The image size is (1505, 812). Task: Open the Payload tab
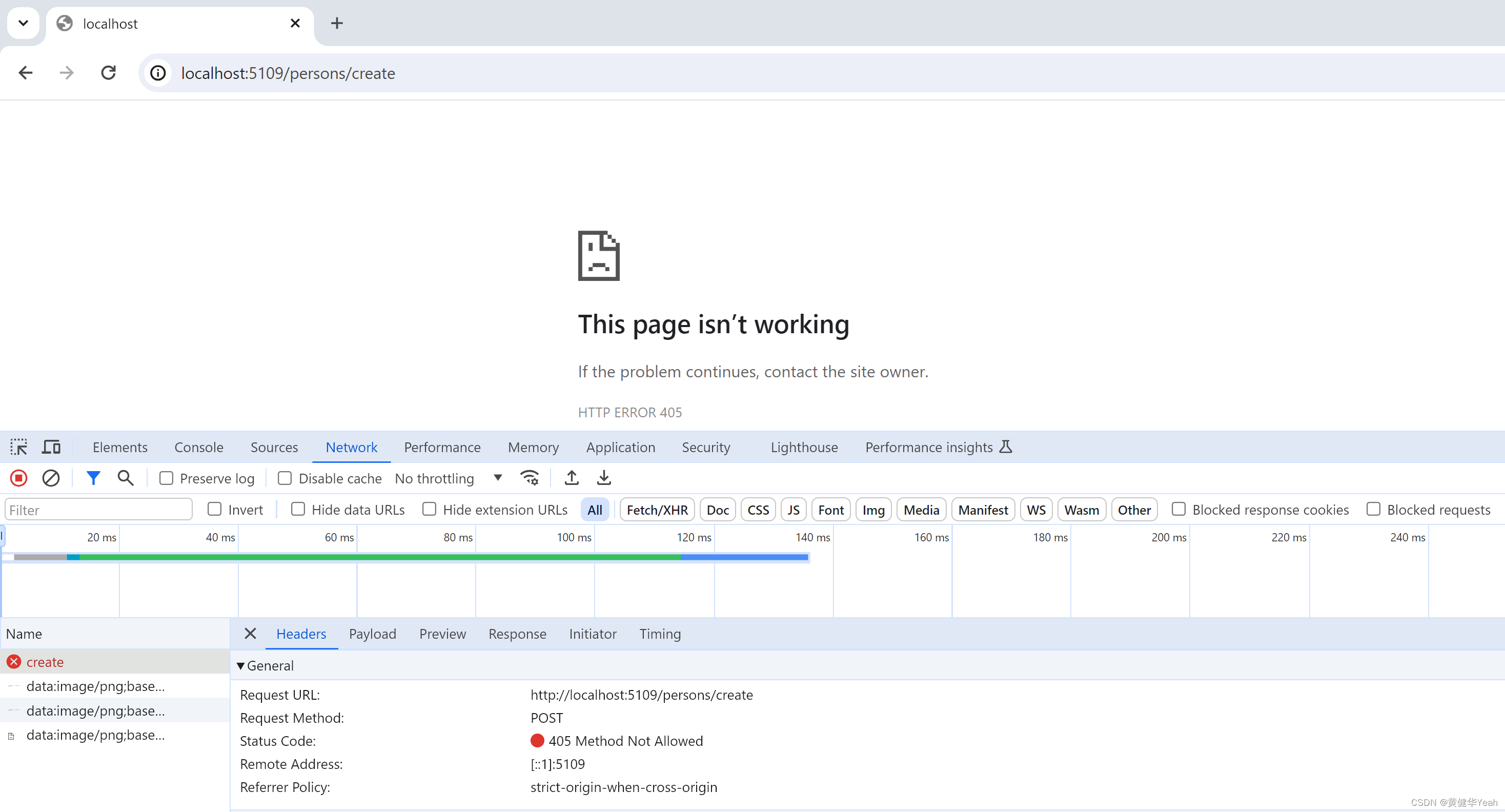[372, 634]
